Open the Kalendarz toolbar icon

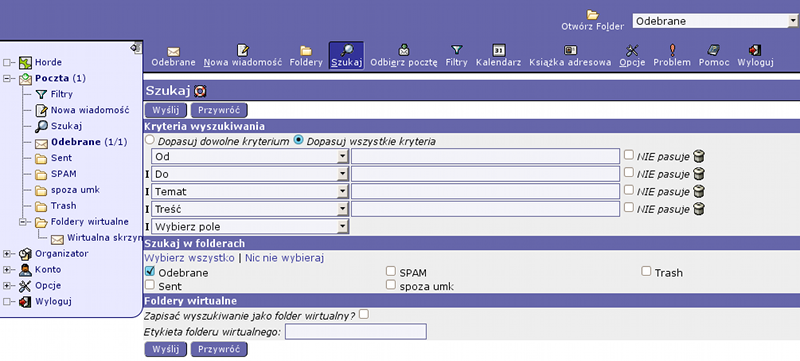pyautogui.click(x=498, y=50)
